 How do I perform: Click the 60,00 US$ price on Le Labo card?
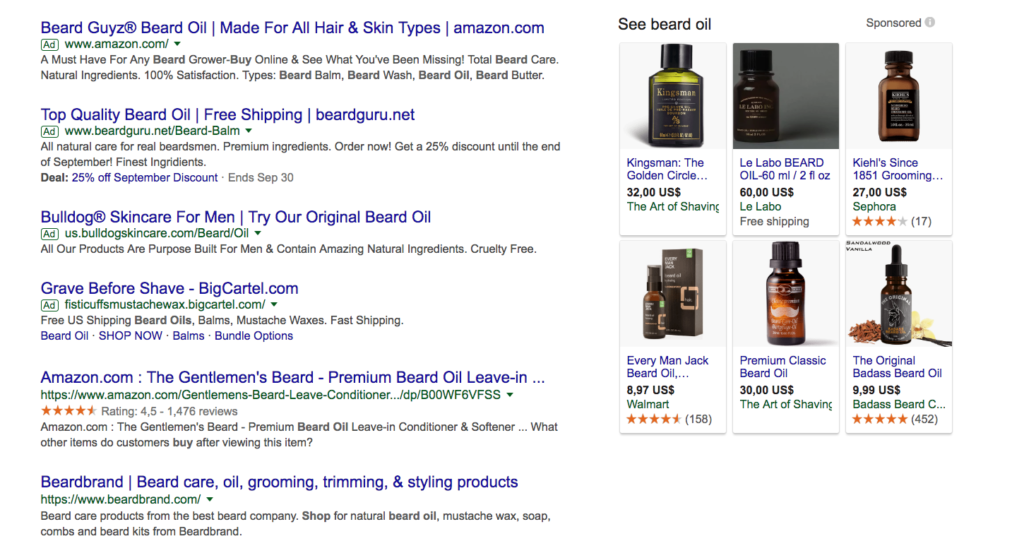pos(767,192)
